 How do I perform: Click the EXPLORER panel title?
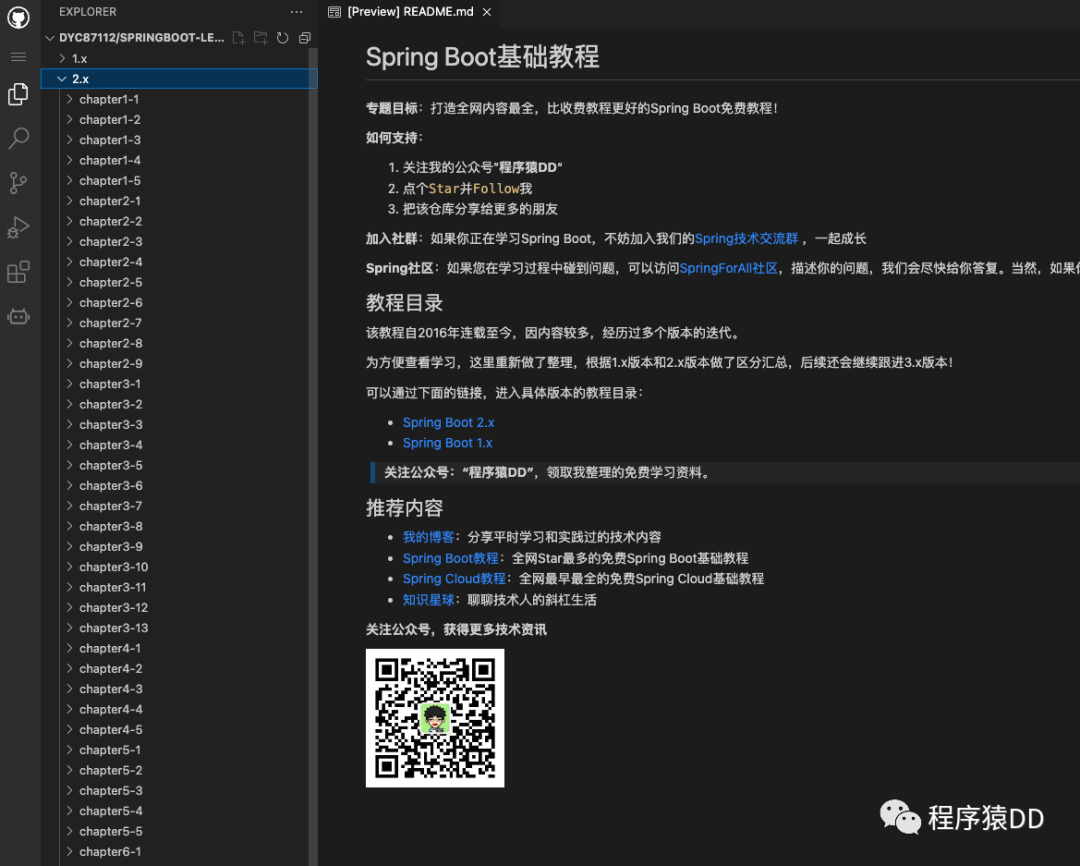87,12
